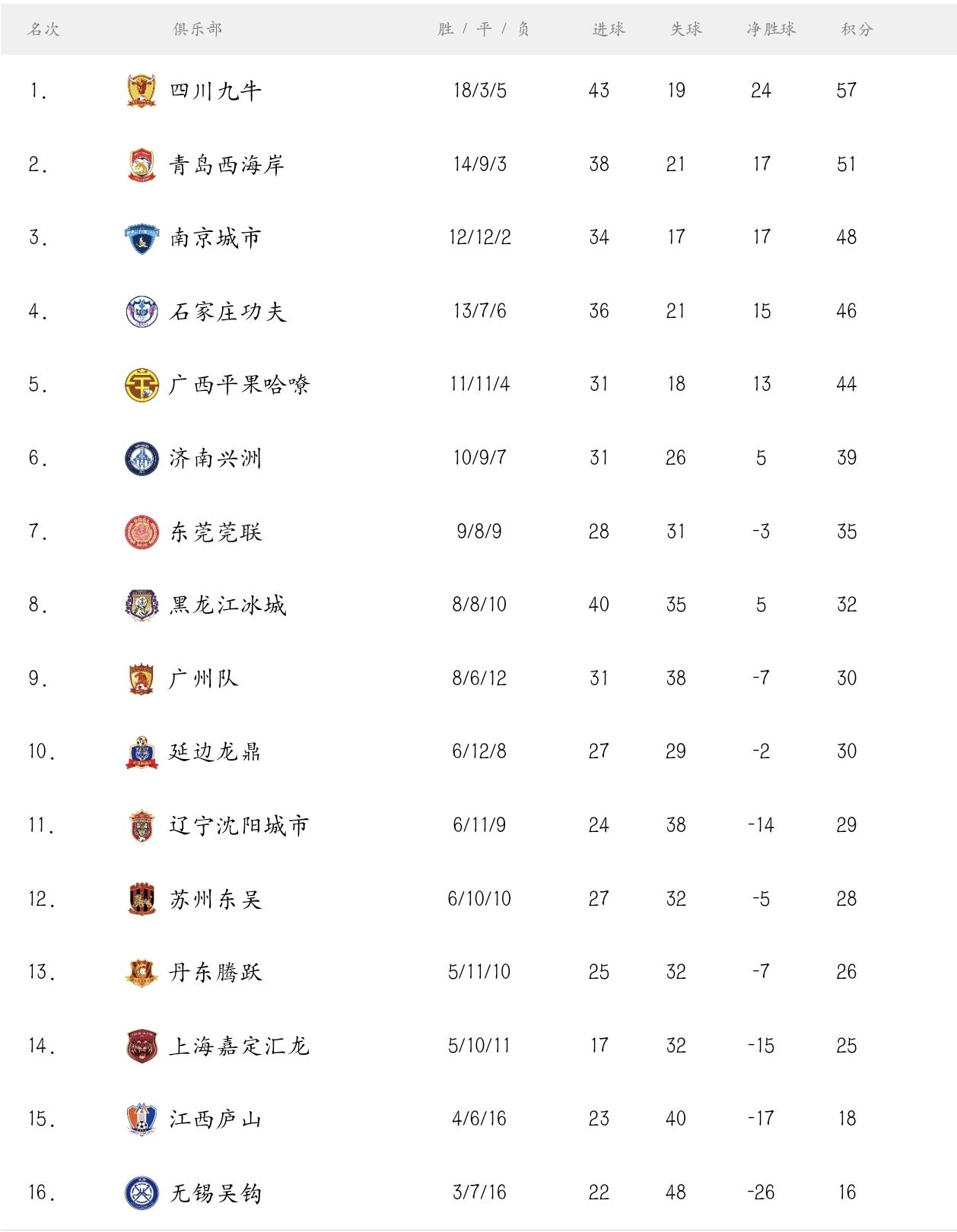Click the 江西庐山 club name

(216, 1119)
